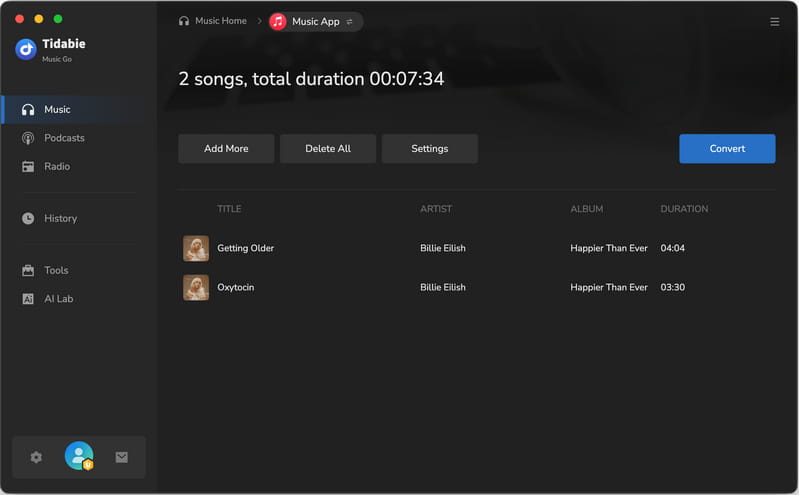
Task: Click the Tools toolbox icon
Action: [x=28, y=270]
